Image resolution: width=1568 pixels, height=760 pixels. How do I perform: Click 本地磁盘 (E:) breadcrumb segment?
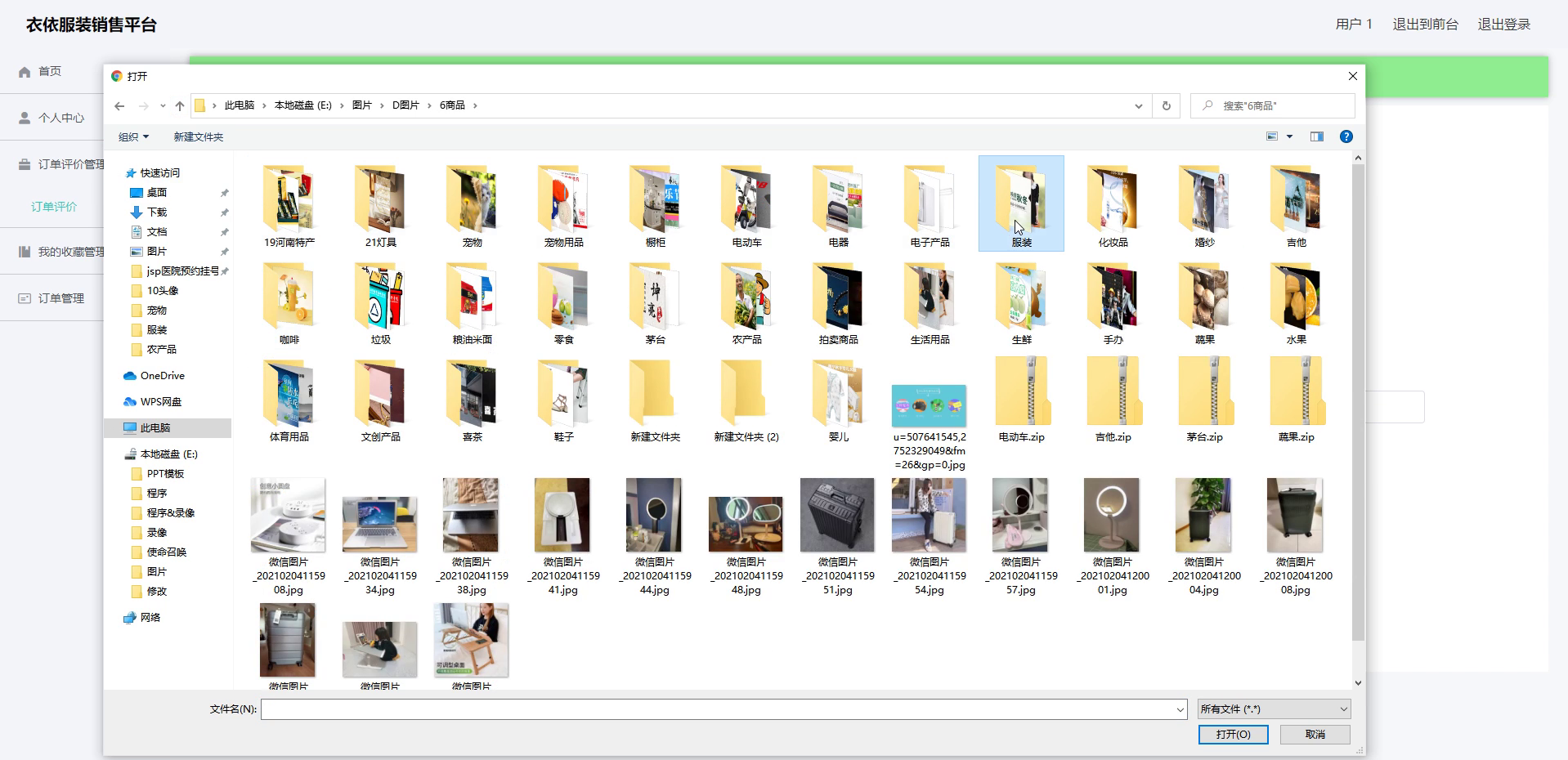click(x=302, y=105)
